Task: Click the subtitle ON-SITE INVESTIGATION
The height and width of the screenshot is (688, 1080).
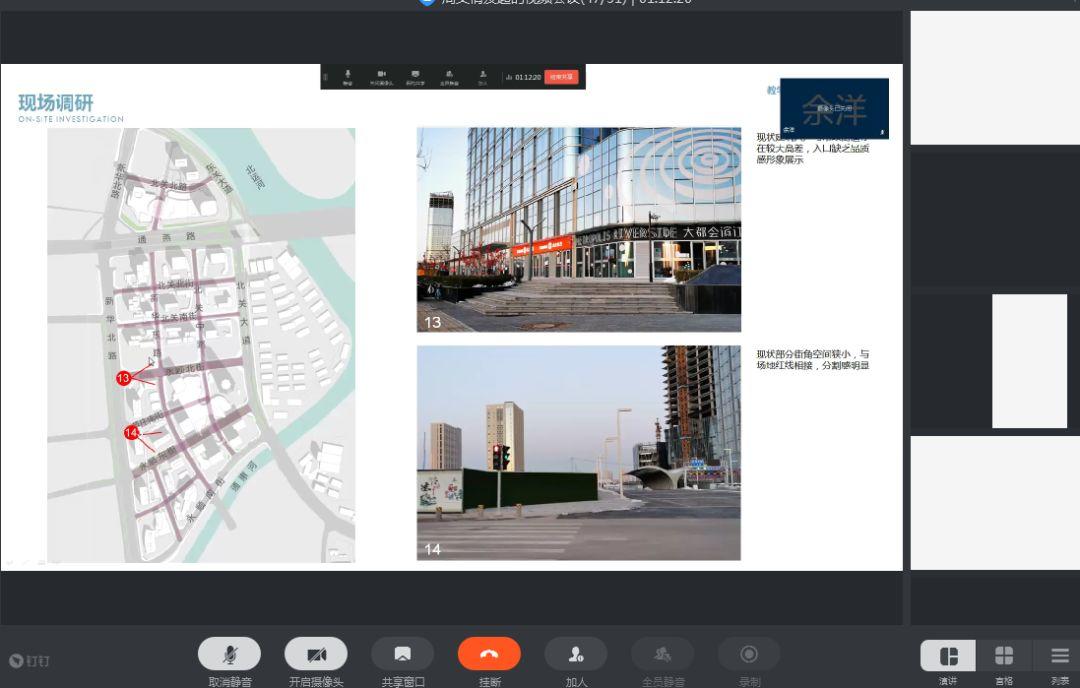Action: tap(71, 119)
